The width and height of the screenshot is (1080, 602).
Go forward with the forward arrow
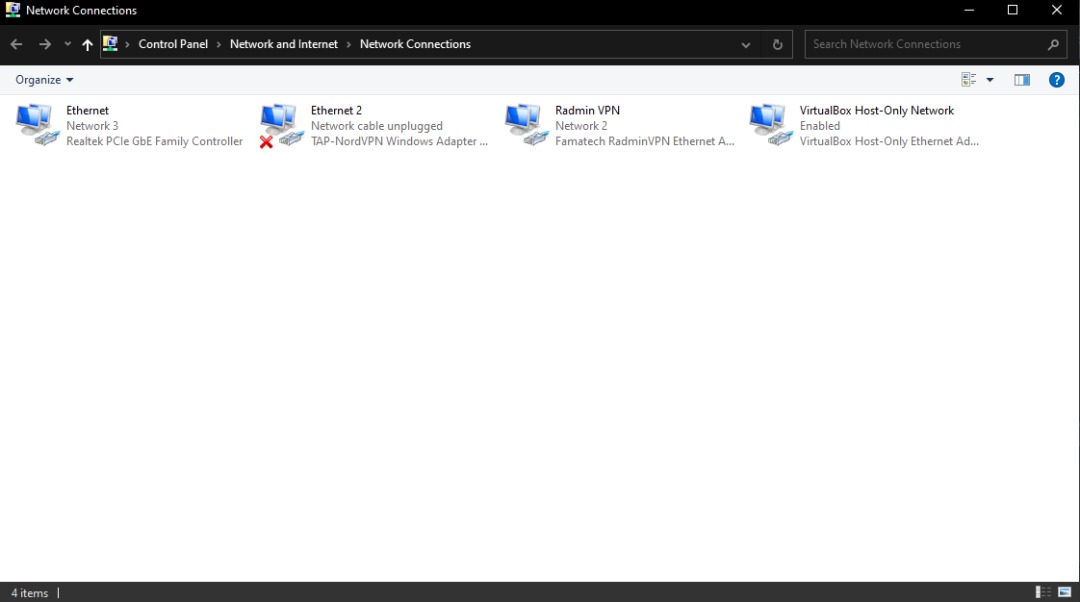pos(45,44)
